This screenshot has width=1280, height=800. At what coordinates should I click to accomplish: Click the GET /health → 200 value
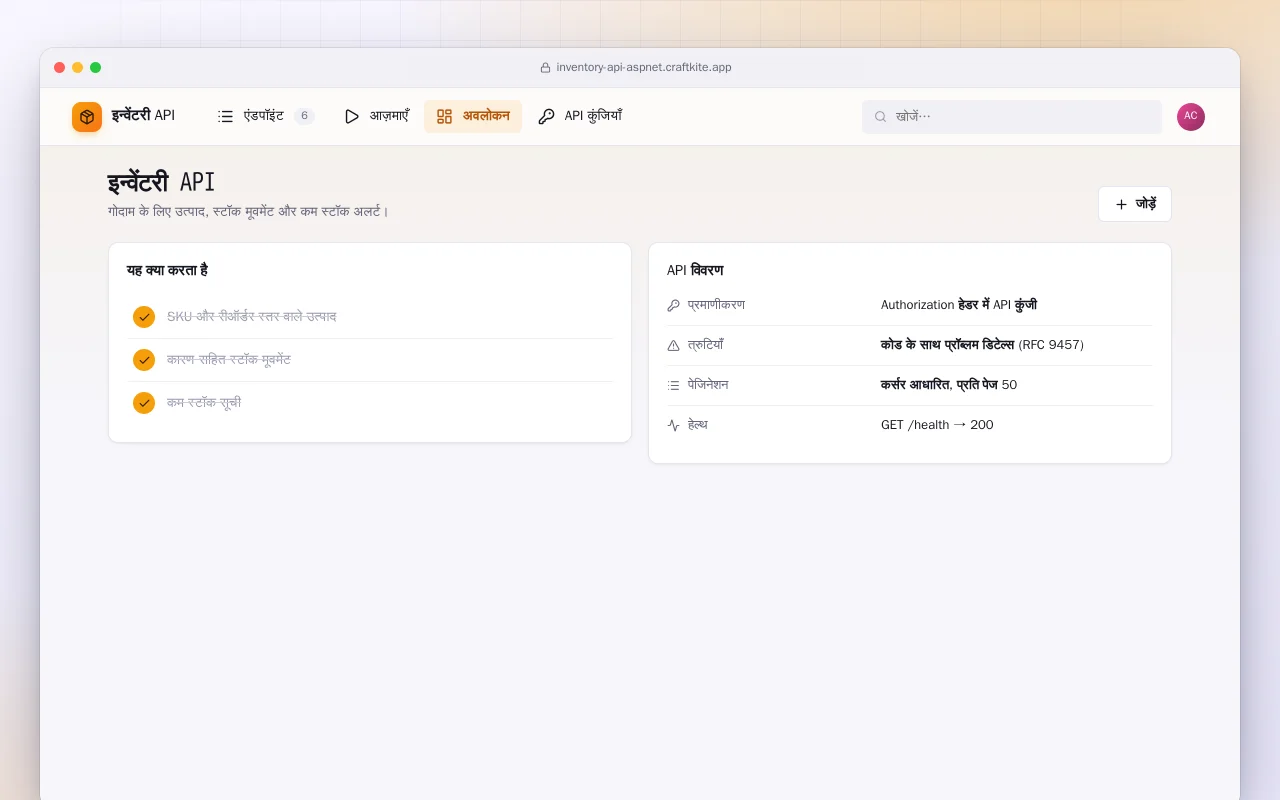click(937, 425)
